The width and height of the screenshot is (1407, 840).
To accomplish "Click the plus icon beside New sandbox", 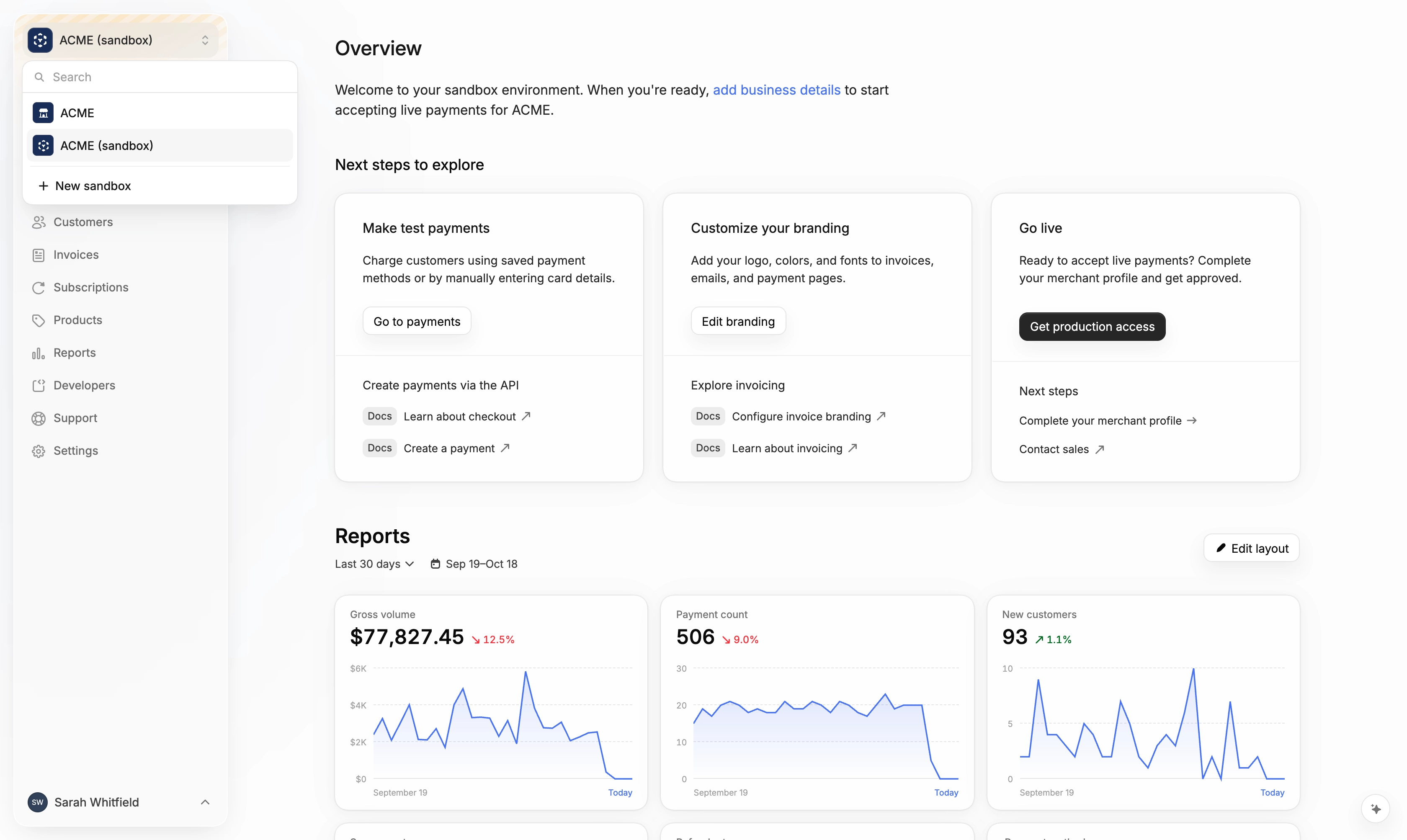I will [x=43, y=186].
